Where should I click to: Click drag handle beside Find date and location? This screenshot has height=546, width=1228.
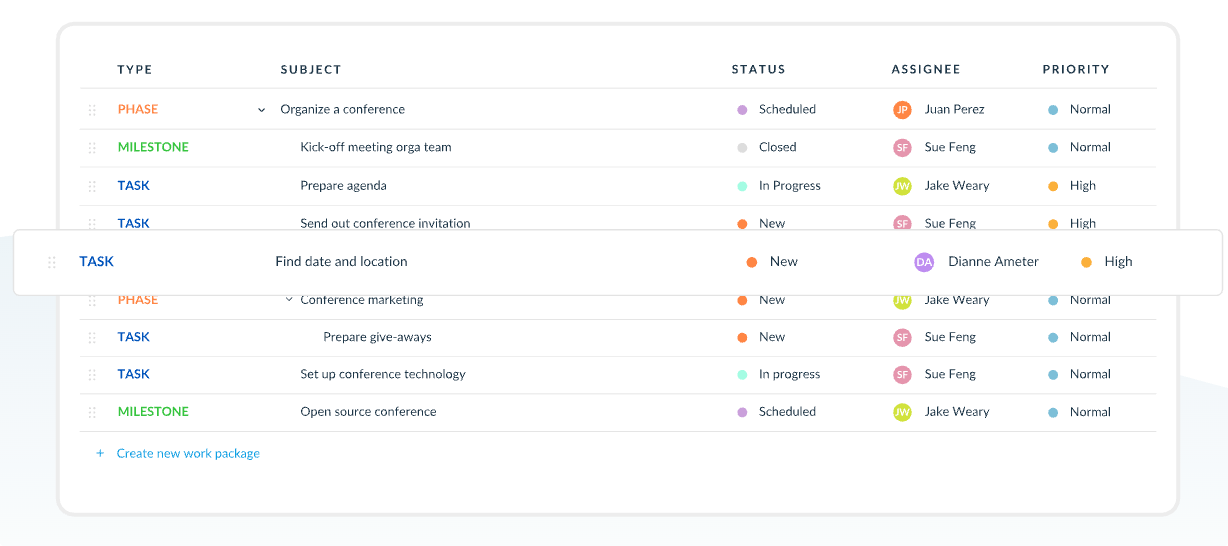[x=52, y=262]
